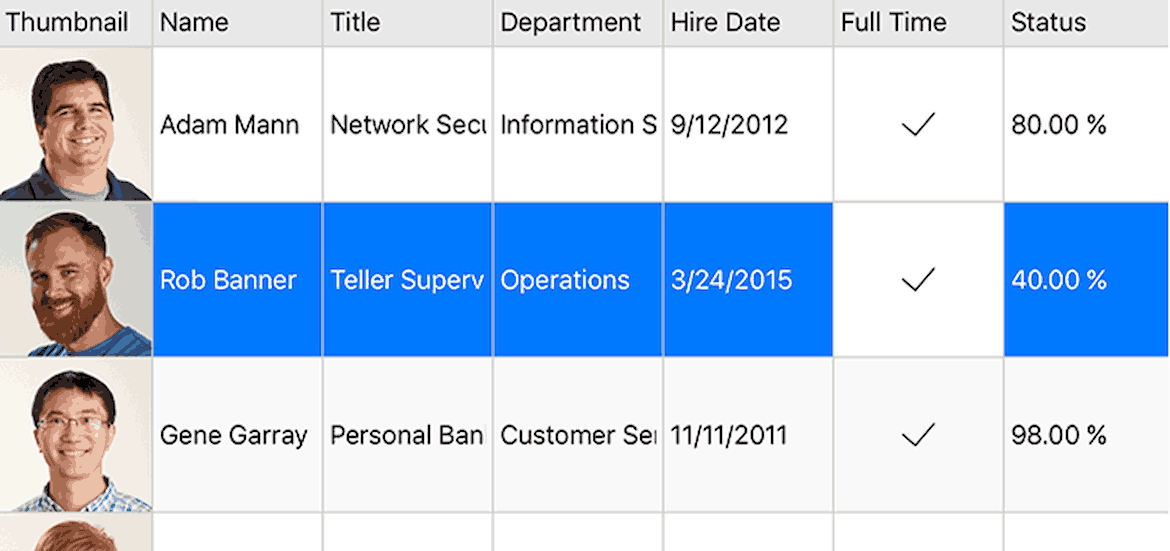
Task: Select the Adam Mann name cell
Action: point(237,124)
